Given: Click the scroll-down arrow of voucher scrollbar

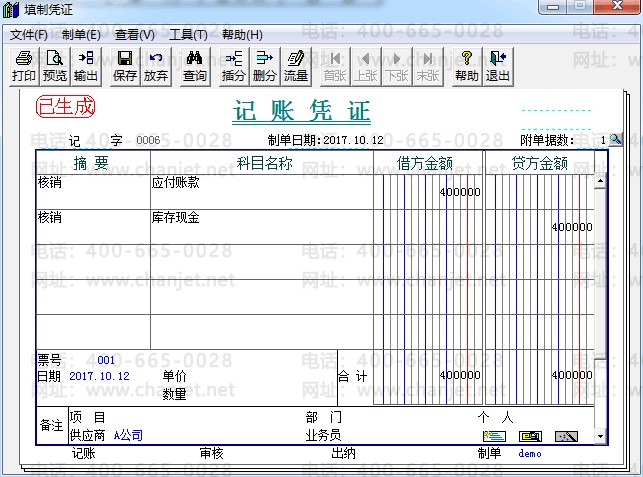Looking at the screenshot, I should coord(600,436).
